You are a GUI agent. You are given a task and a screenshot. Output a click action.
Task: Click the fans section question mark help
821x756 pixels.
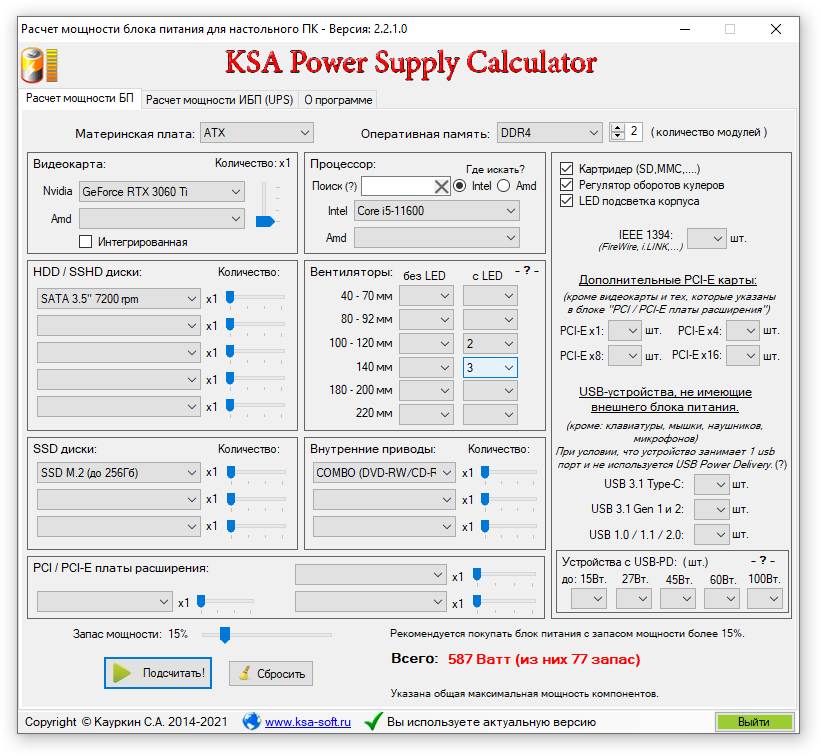click(x=527, y=271)
